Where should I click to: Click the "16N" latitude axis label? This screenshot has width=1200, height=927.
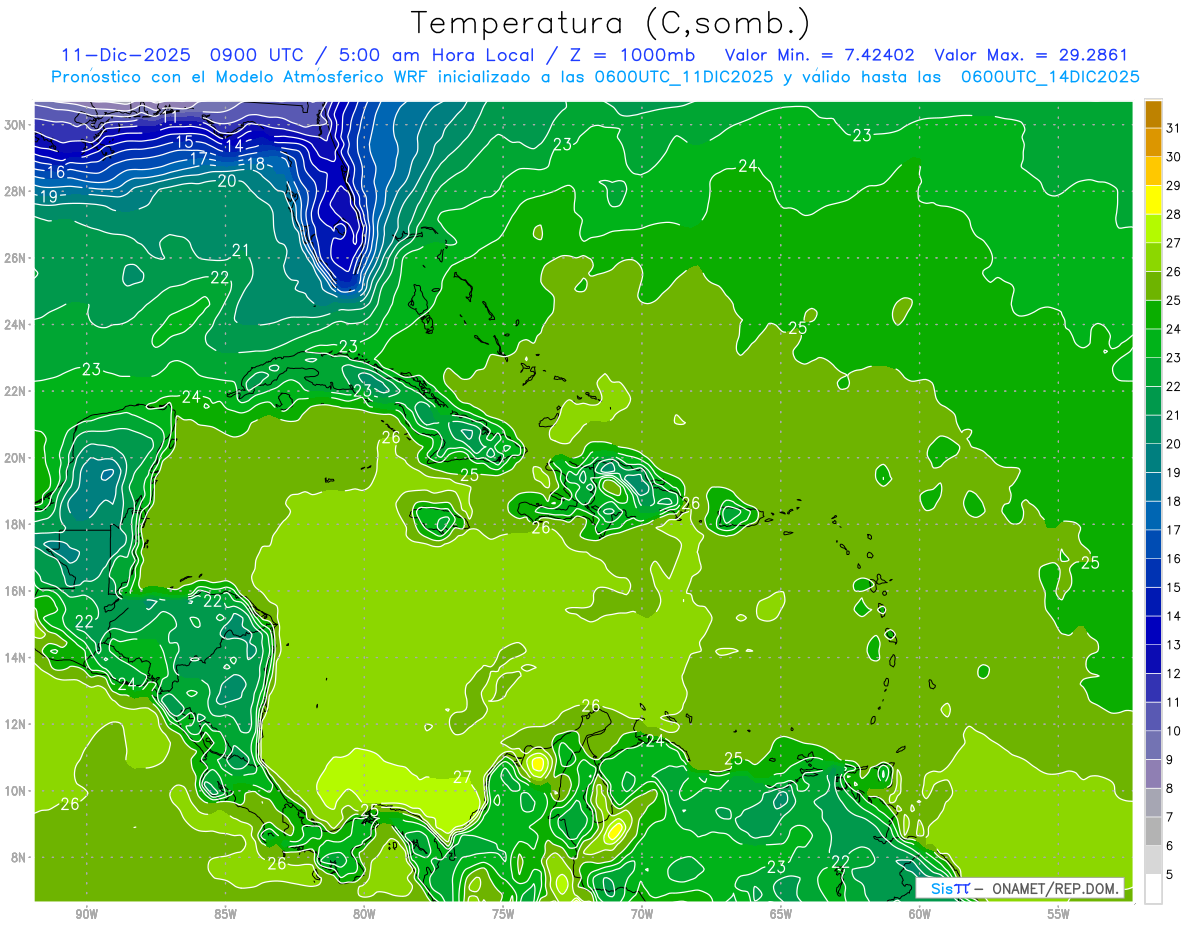pyautogui.click(x=15, y=591)
